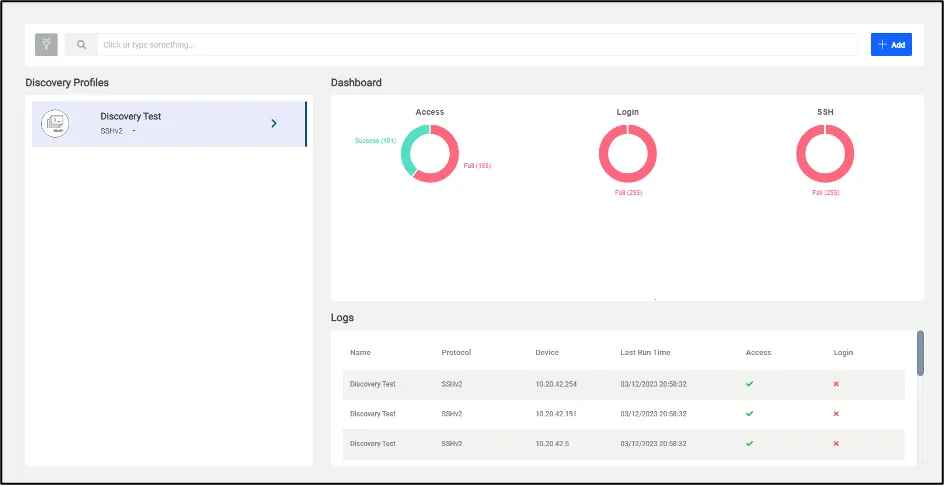Click the SSH donut chart
The image size is (944, 486).
pyautogui.click(x=825, y=154)
